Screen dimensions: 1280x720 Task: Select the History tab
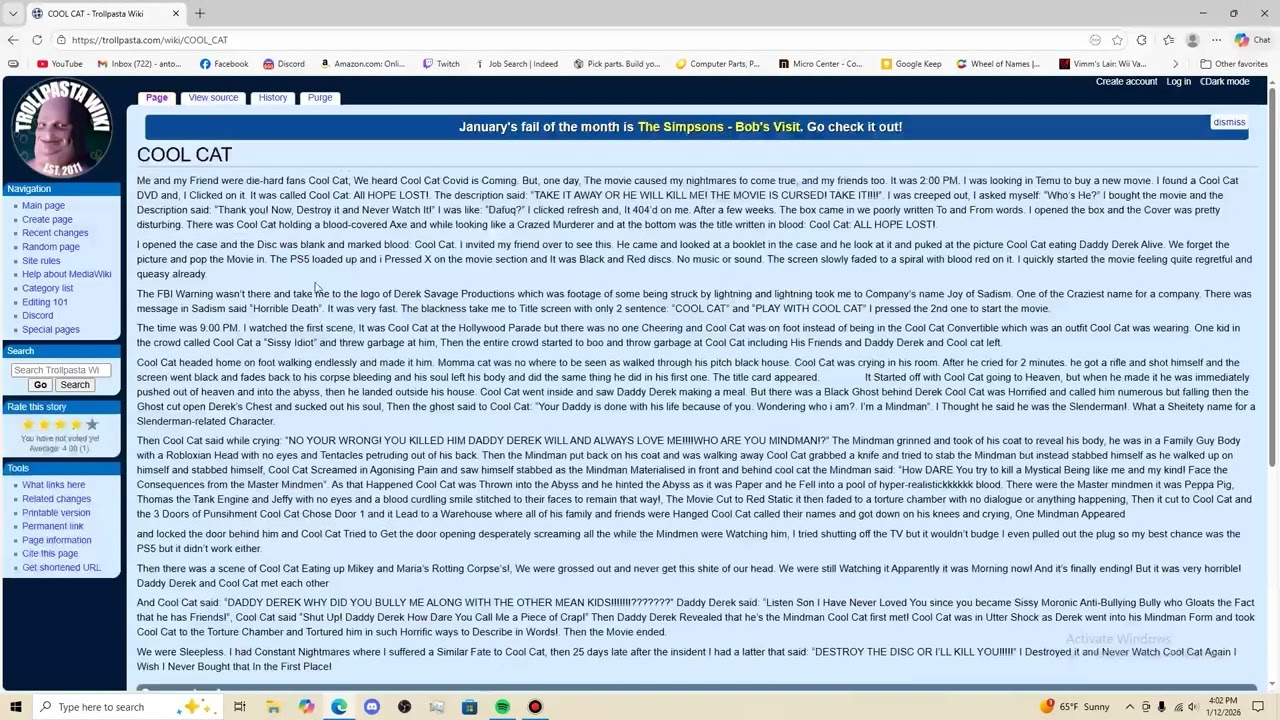click(273, 98)
